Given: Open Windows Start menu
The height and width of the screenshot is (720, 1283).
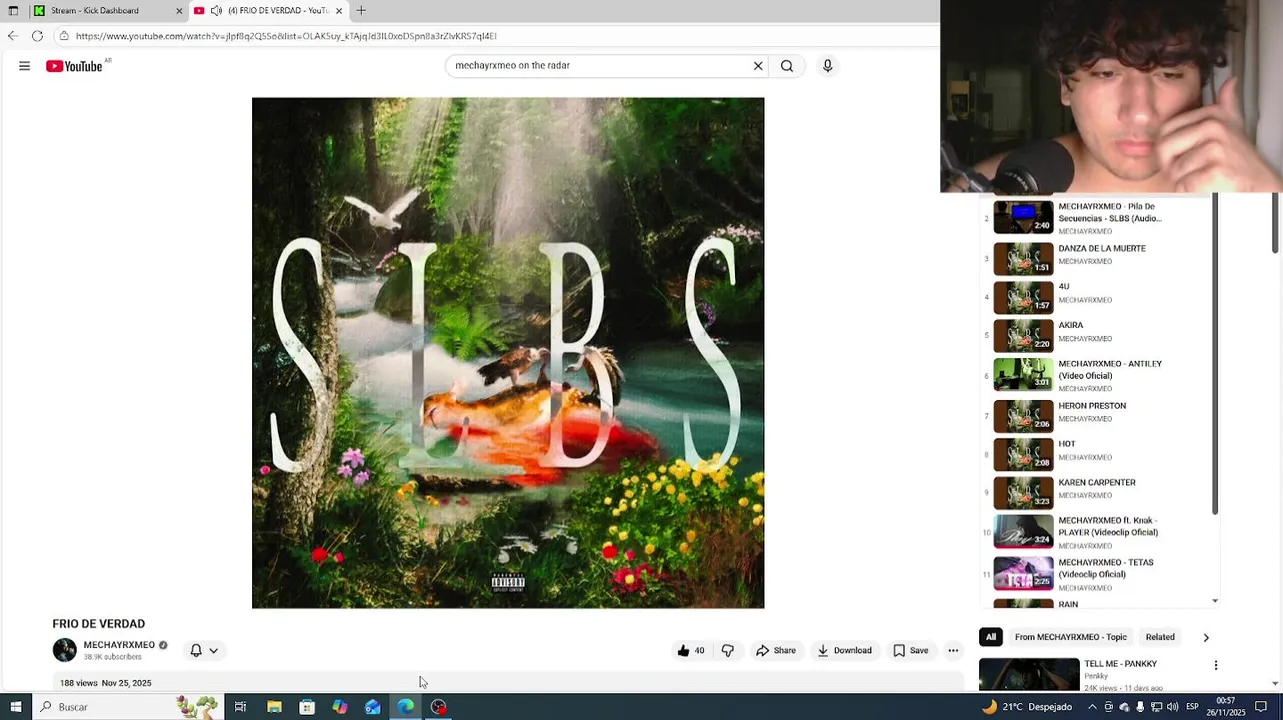Looking at the screenshot, I should 15,707.
